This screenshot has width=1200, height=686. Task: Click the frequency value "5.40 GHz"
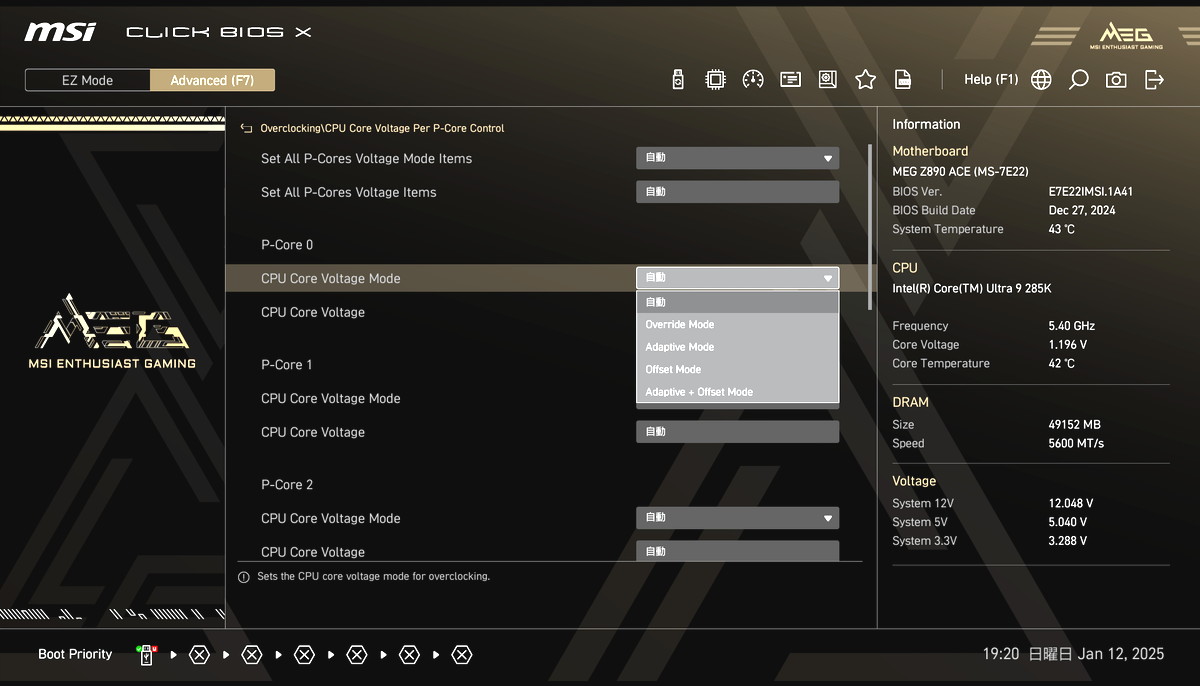1071,326
